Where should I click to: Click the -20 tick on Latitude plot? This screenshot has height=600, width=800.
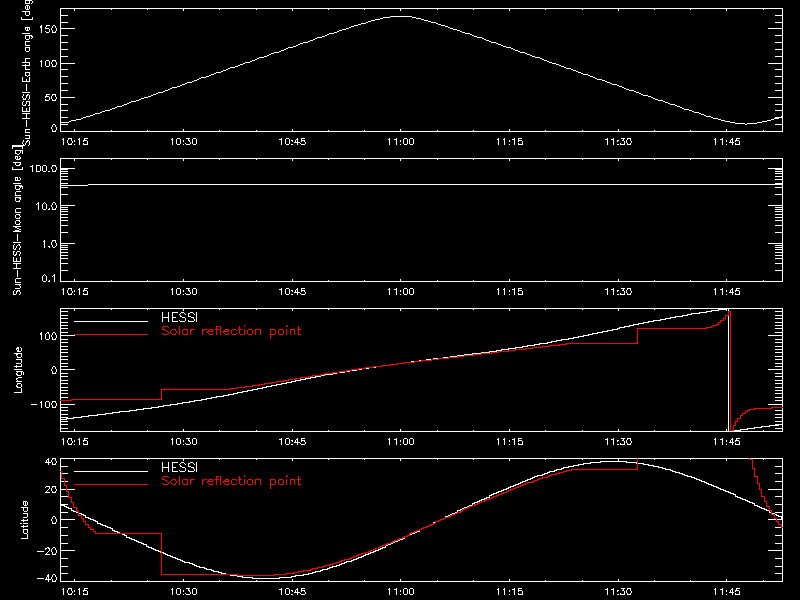tap(47, 551)
